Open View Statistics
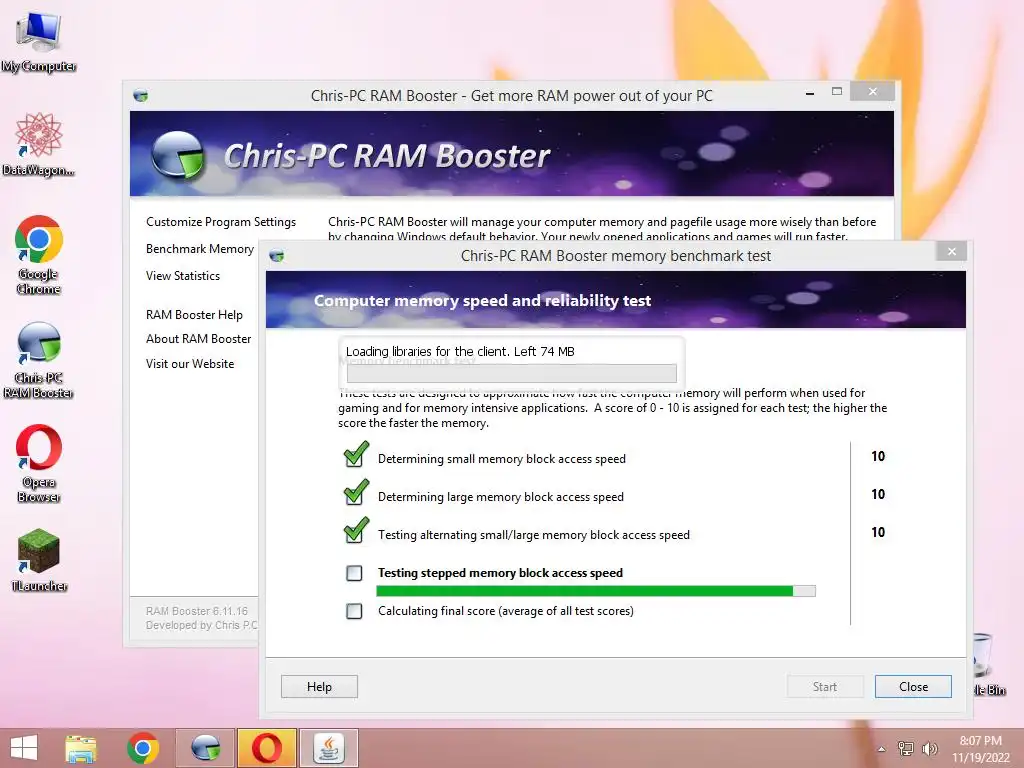The height and width of the screenshot is (768, 1024). [x=183, y=276]
